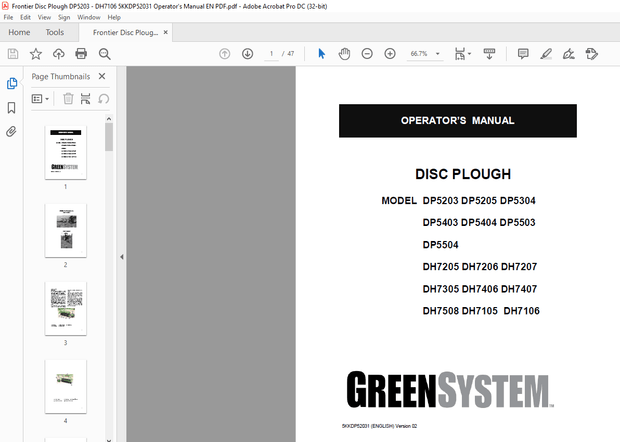The image size is (620, 442).
Task: Select page 4 thumbnail
Action: (x=66, y=387)
